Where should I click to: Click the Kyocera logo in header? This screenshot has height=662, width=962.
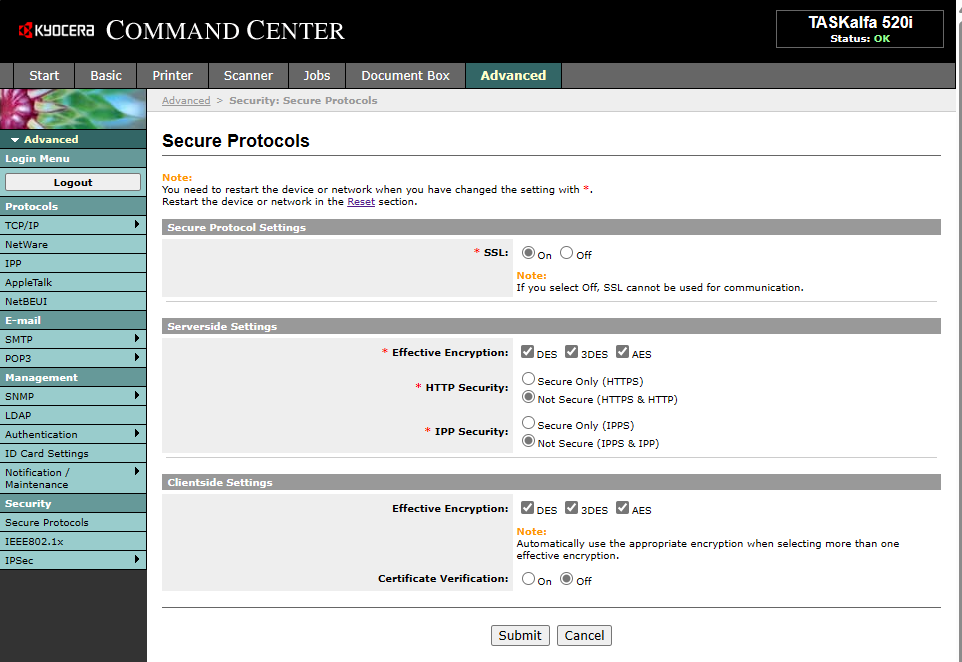56,31
